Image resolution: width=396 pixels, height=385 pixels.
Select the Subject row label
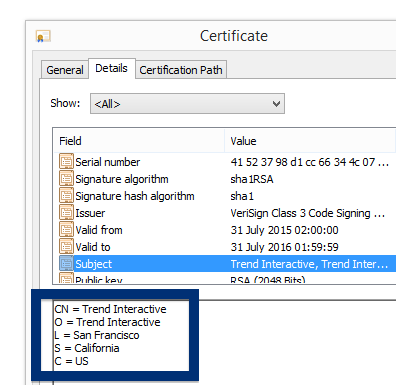[x=94, y=264]
